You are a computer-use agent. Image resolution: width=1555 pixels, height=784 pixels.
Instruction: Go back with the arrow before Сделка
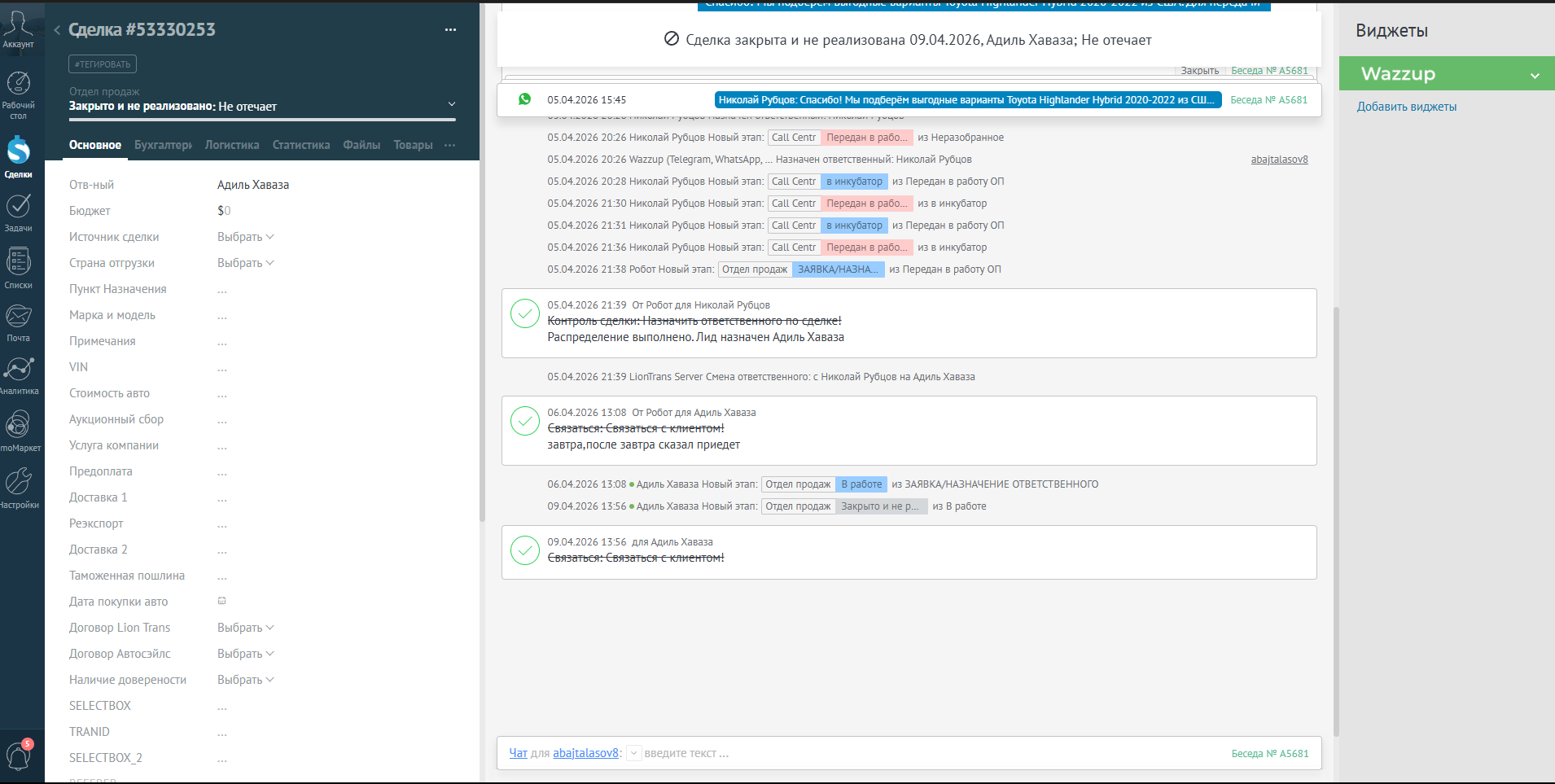[57, 30]
